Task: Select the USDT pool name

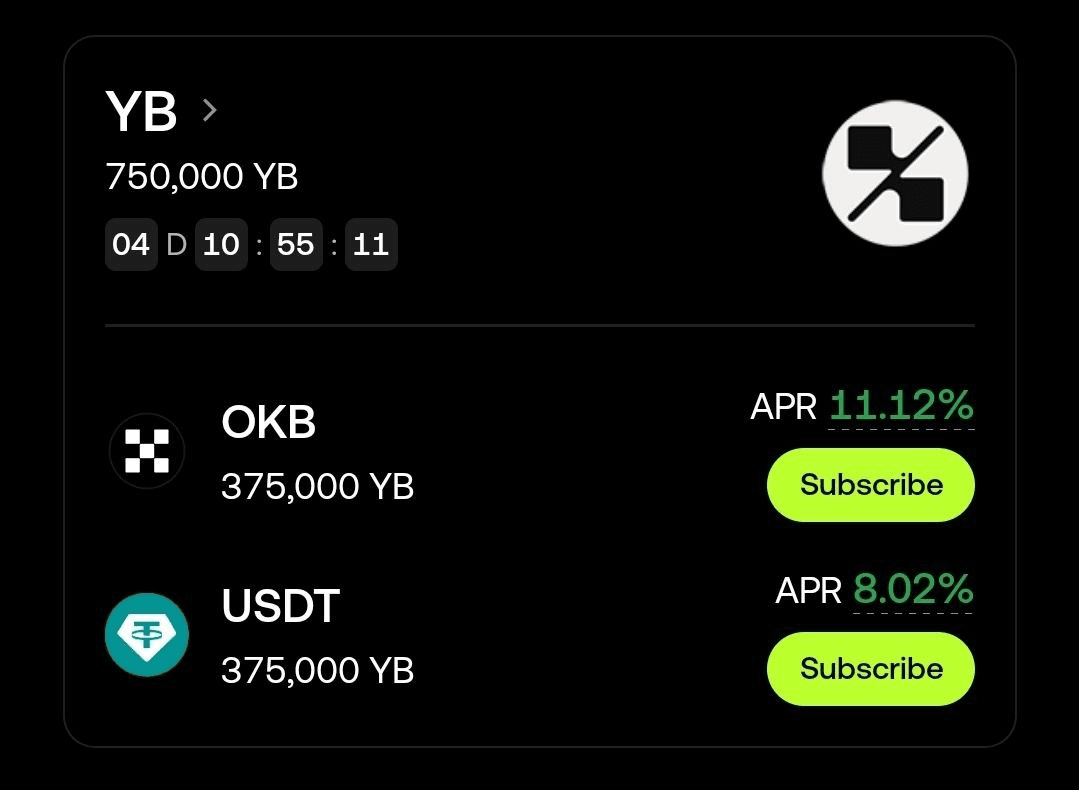Action: coord(280,607)
